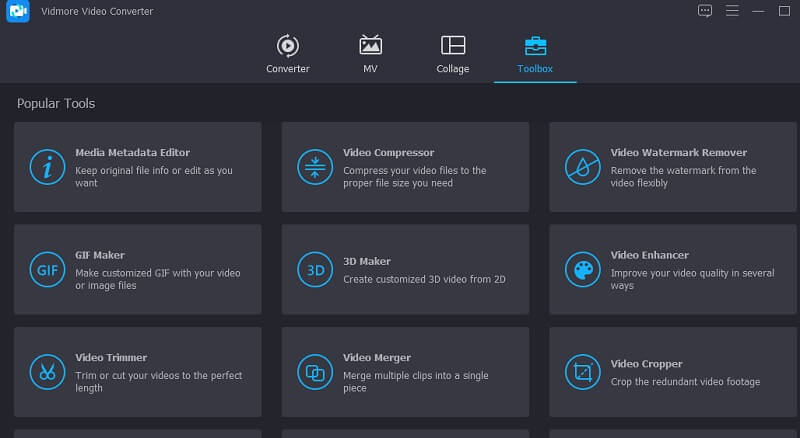The width and height of the screenshot is (800, 438).
Task: Open the feedback chat icon in title bar
Action: click(x=705, y=10)
